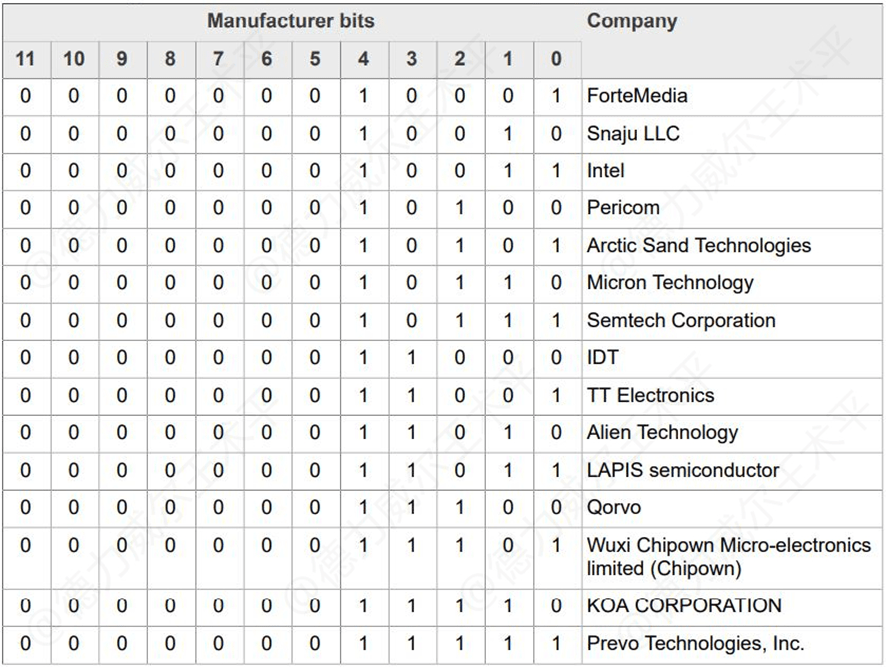Click the IDT company cell
The width and height of the screenshot is (886, 668).
[603, 358]
